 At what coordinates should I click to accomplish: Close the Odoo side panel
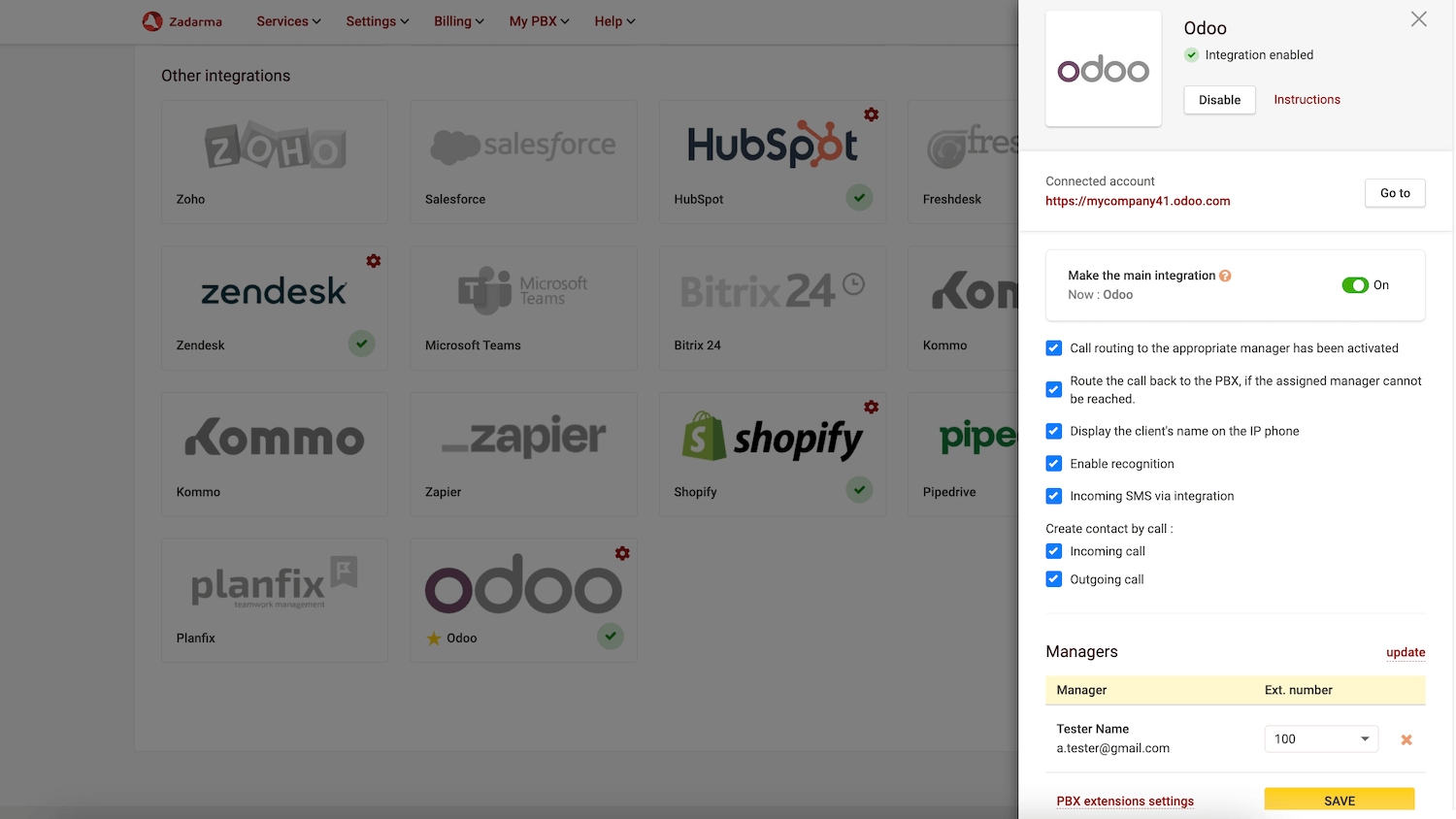tap(1418, 19)
